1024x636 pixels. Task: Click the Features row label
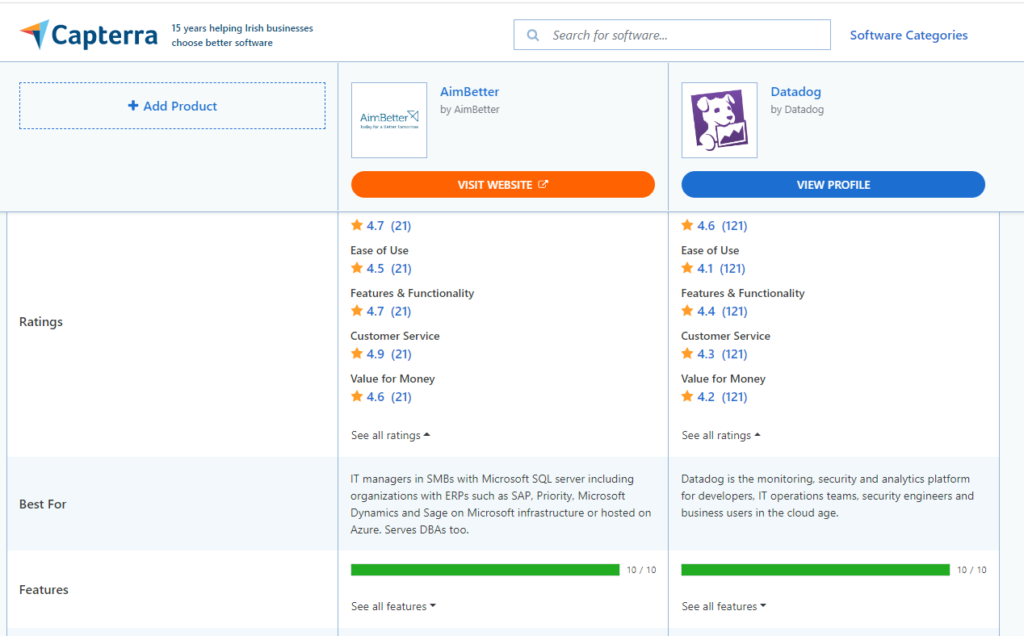(x=44, y=590)
